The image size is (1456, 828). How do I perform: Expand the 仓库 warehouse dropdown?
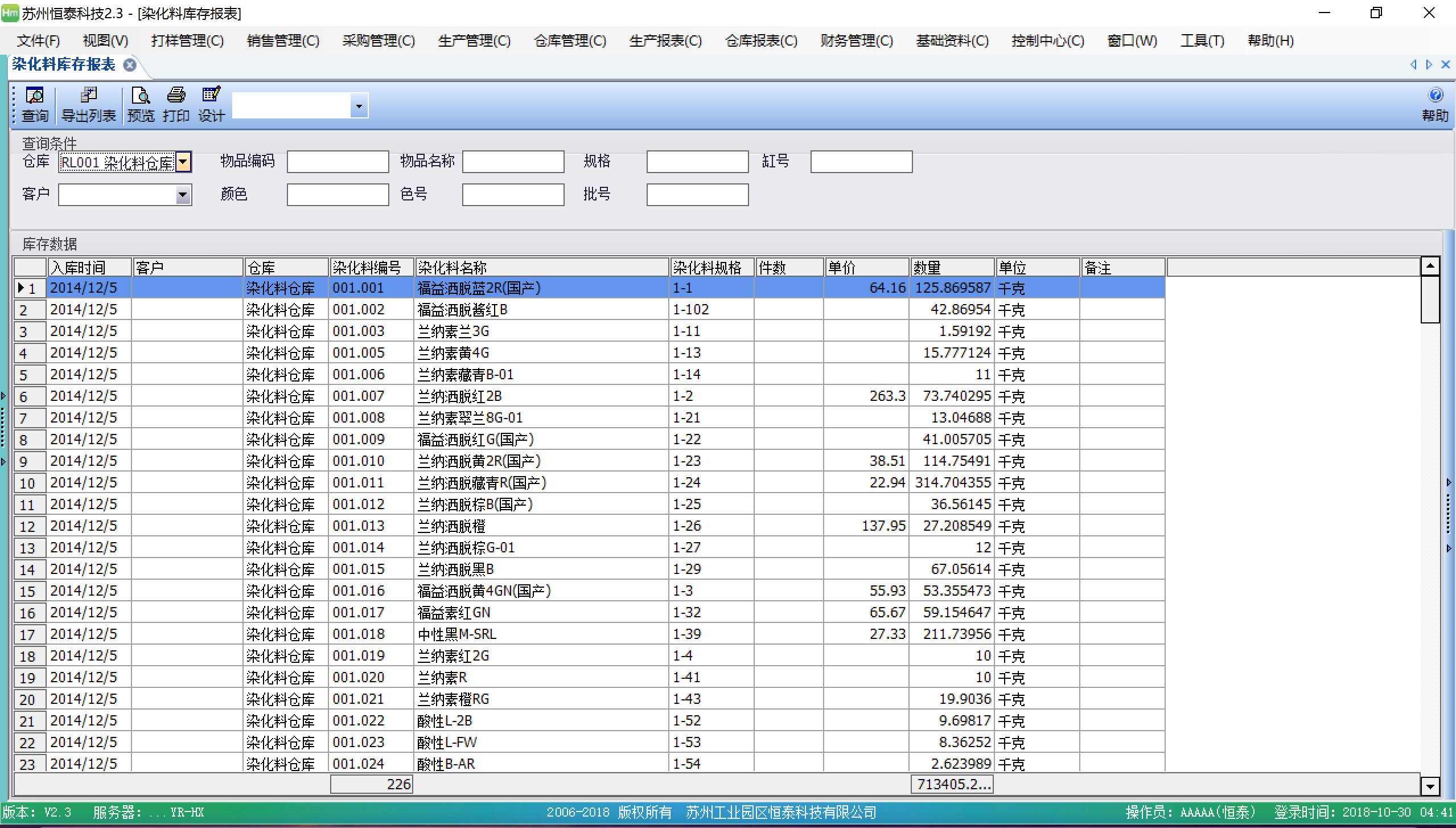coord(183,162)
